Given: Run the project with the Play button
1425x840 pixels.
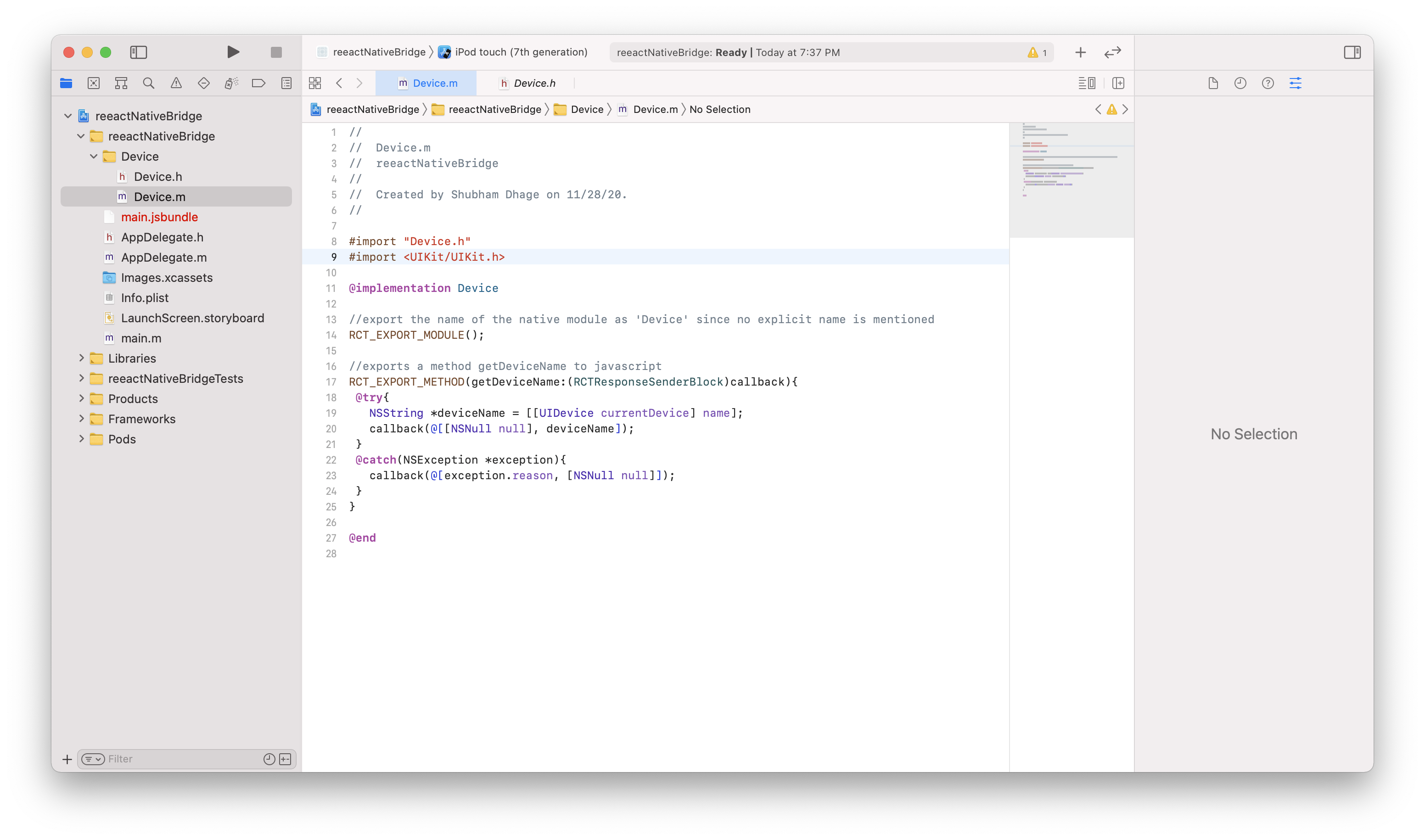Looking at the screenshot, I should click(x=233, y=52).
